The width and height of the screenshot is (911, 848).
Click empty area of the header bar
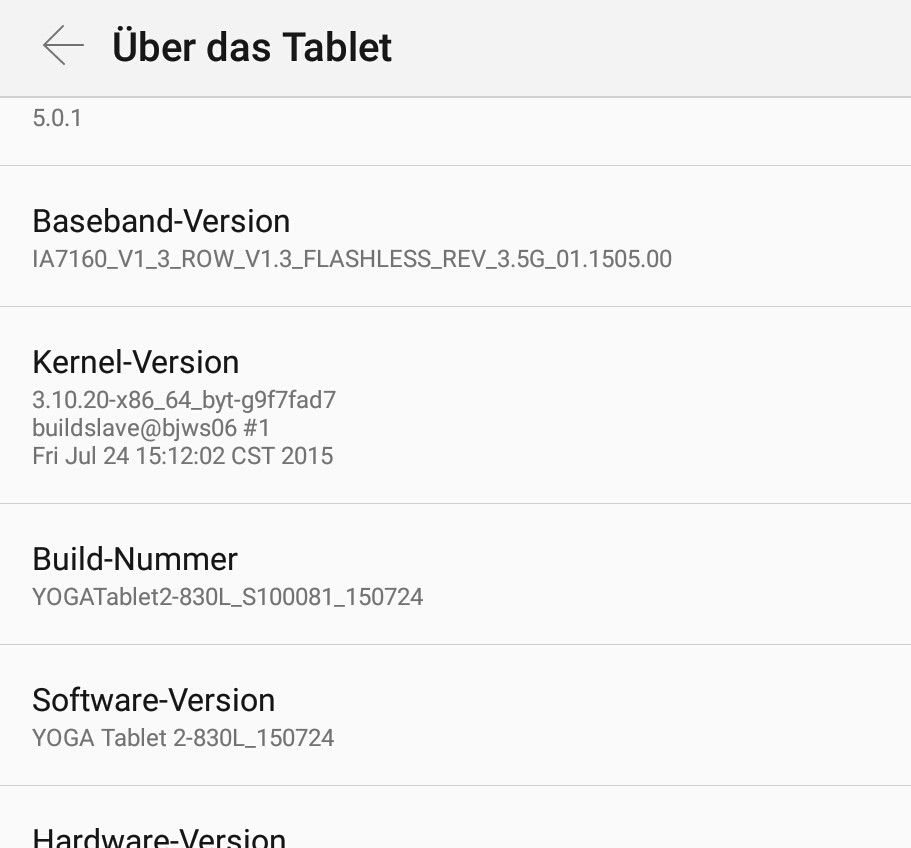pyautogui.click(x=651, y=48)
